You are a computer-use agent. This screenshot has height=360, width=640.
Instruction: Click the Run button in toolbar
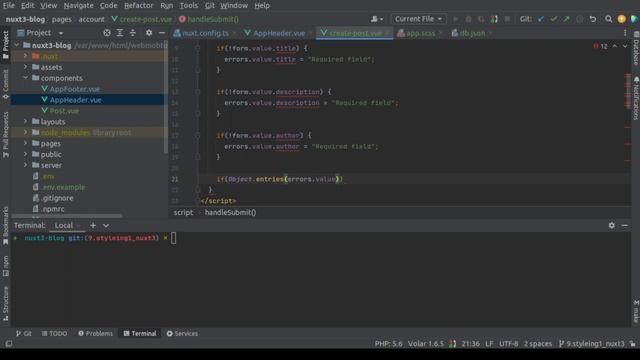[456, 19]
